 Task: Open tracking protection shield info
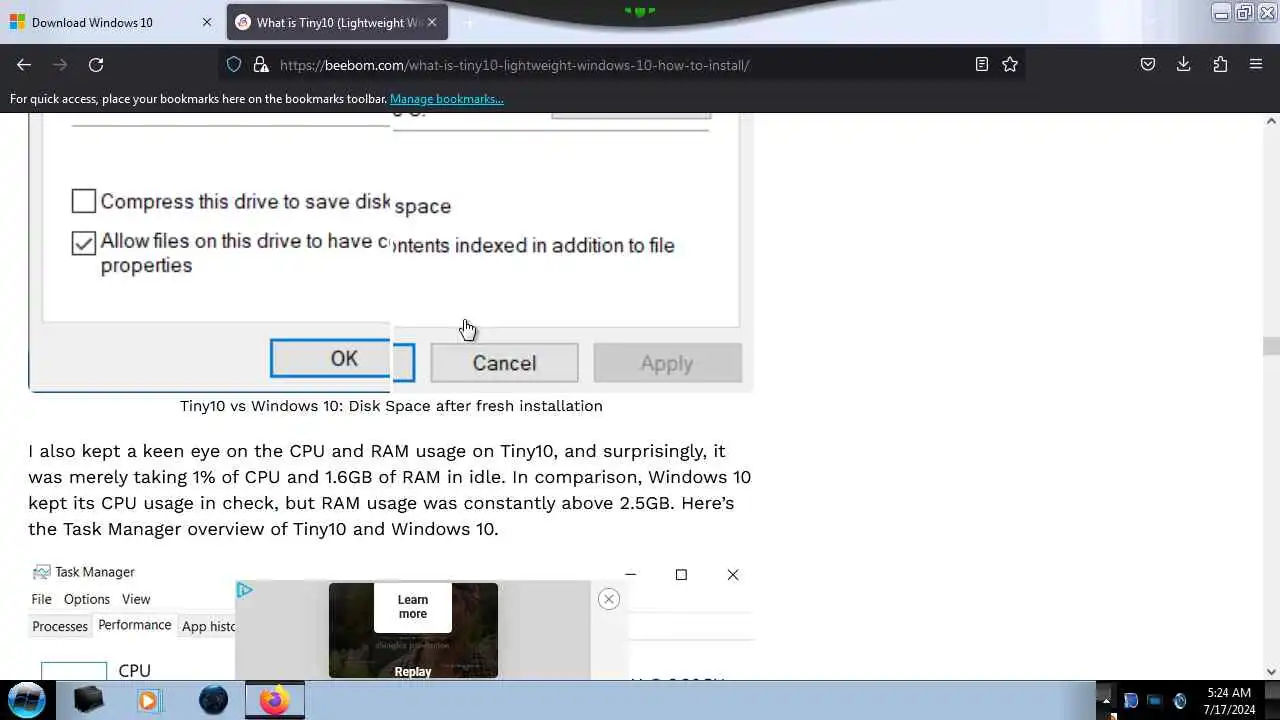(x=234, y=64)
